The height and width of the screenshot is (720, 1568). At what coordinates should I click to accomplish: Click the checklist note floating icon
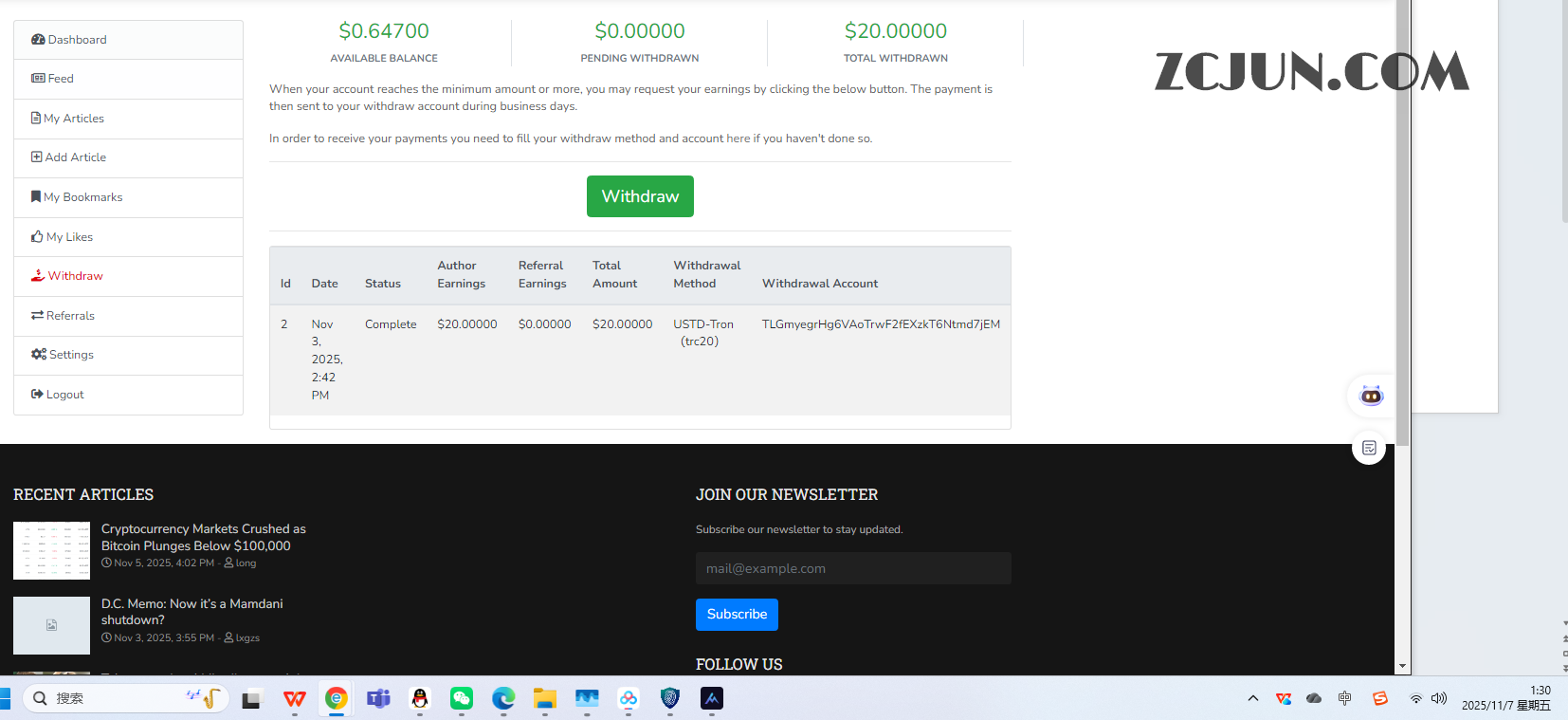1369,448
